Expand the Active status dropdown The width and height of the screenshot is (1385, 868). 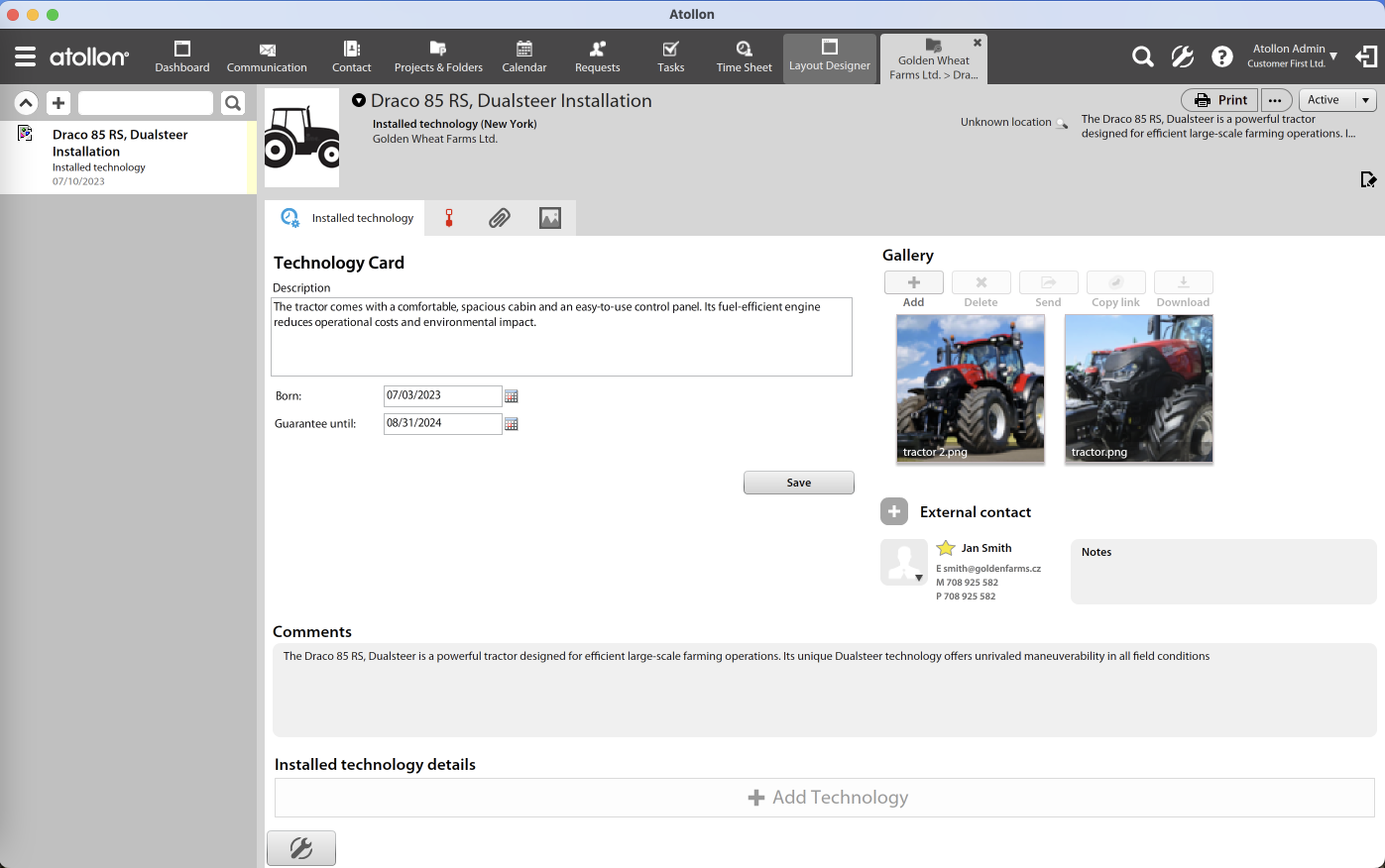pyautogui.click(x=1365, y=100)
